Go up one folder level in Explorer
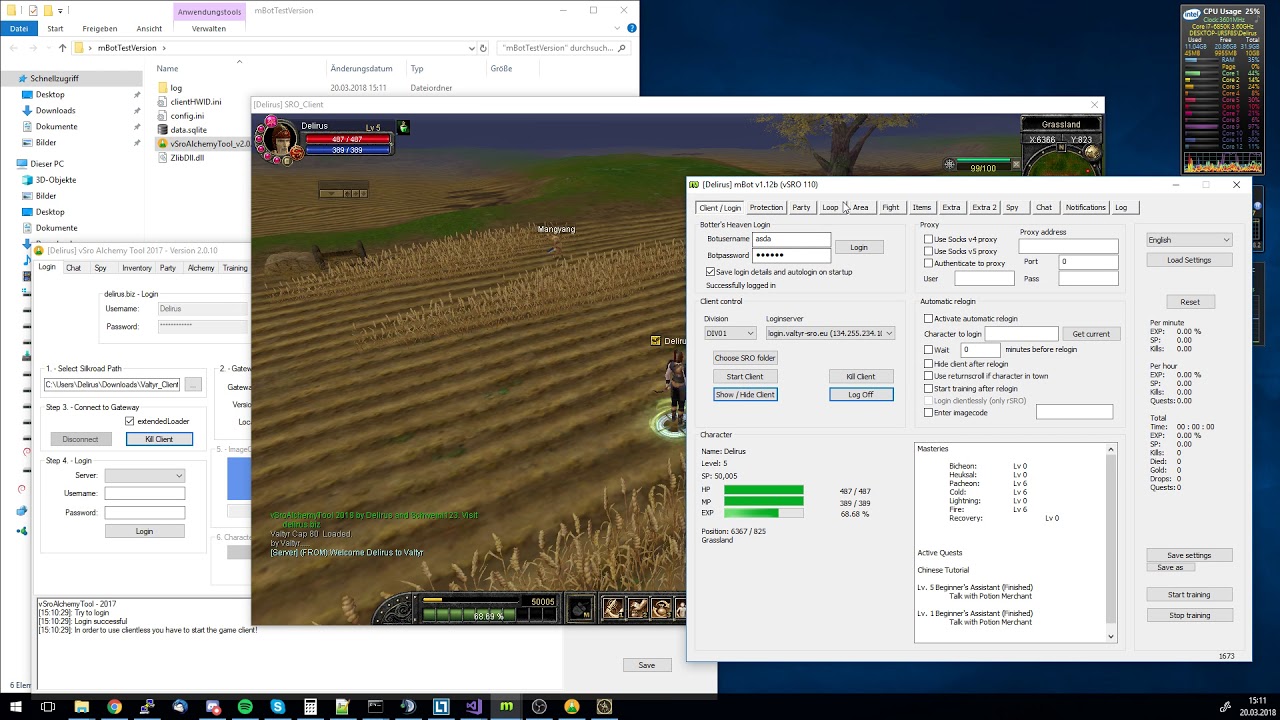 tap(62, 47)
